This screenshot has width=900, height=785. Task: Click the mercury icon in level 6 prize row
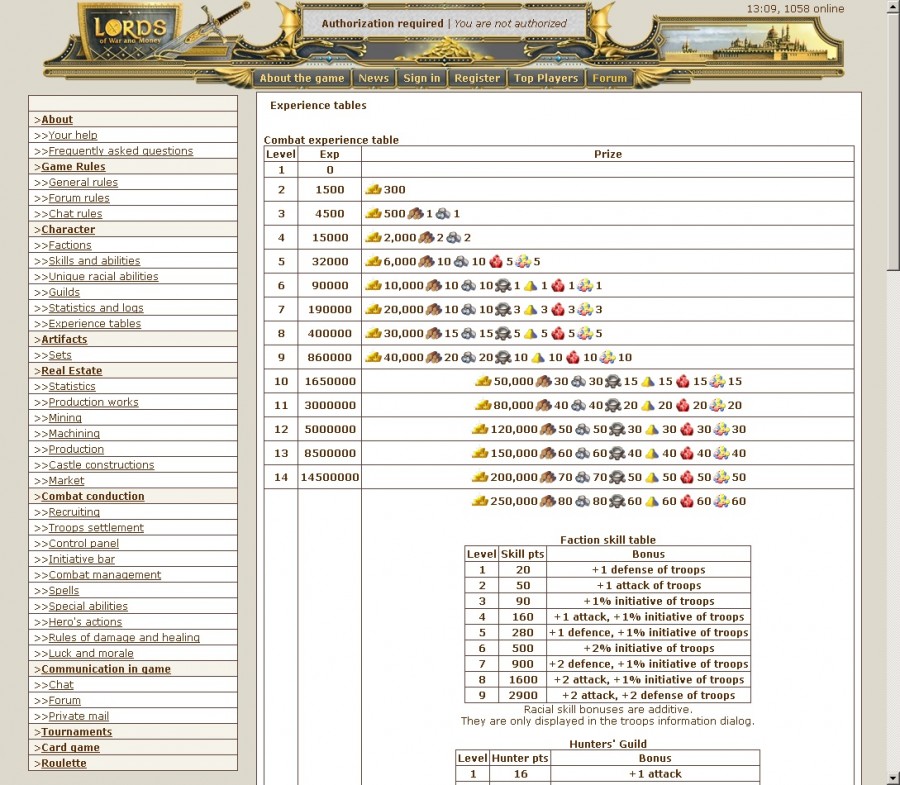503,286
